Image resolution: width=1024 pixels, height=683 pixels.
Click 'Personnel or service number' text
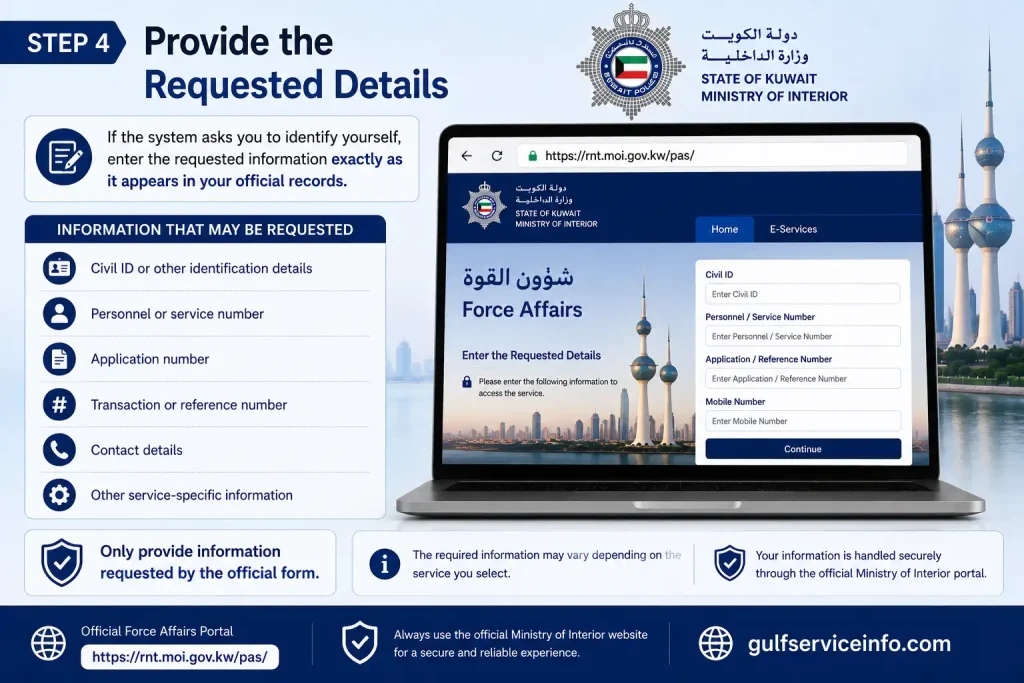(x=177, y=314)
